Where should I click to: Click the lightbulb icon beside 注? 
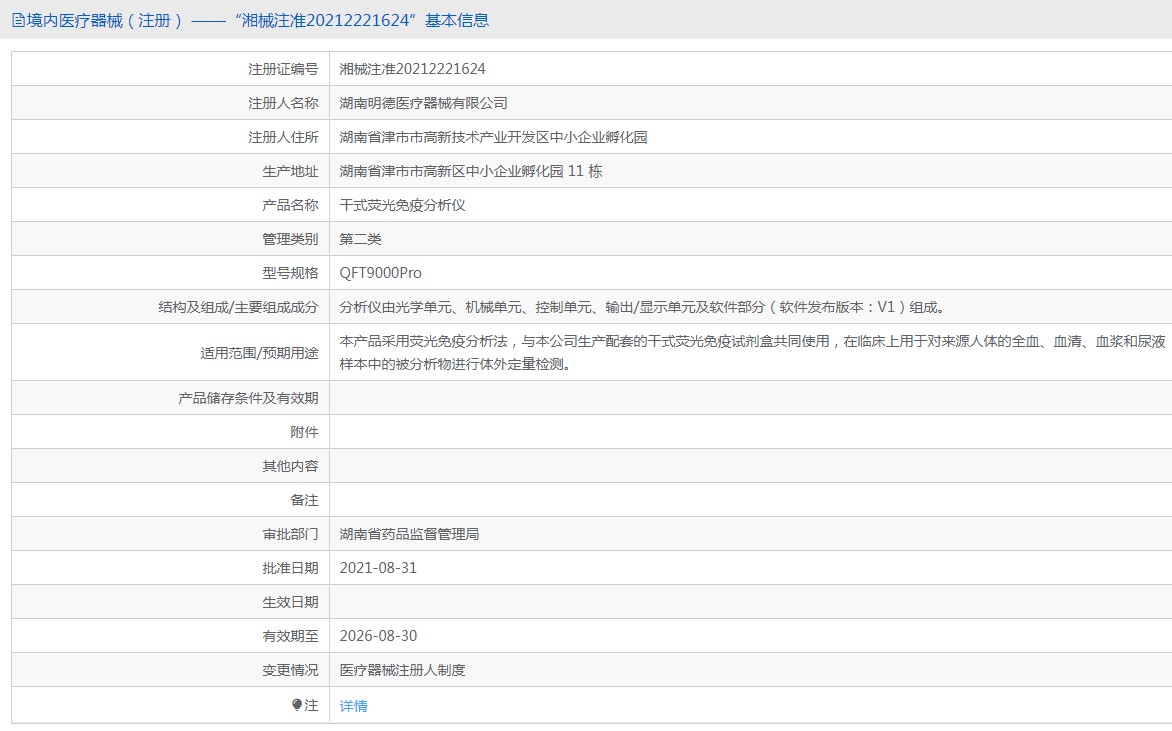pyautogui.click(x=297, y=705)
